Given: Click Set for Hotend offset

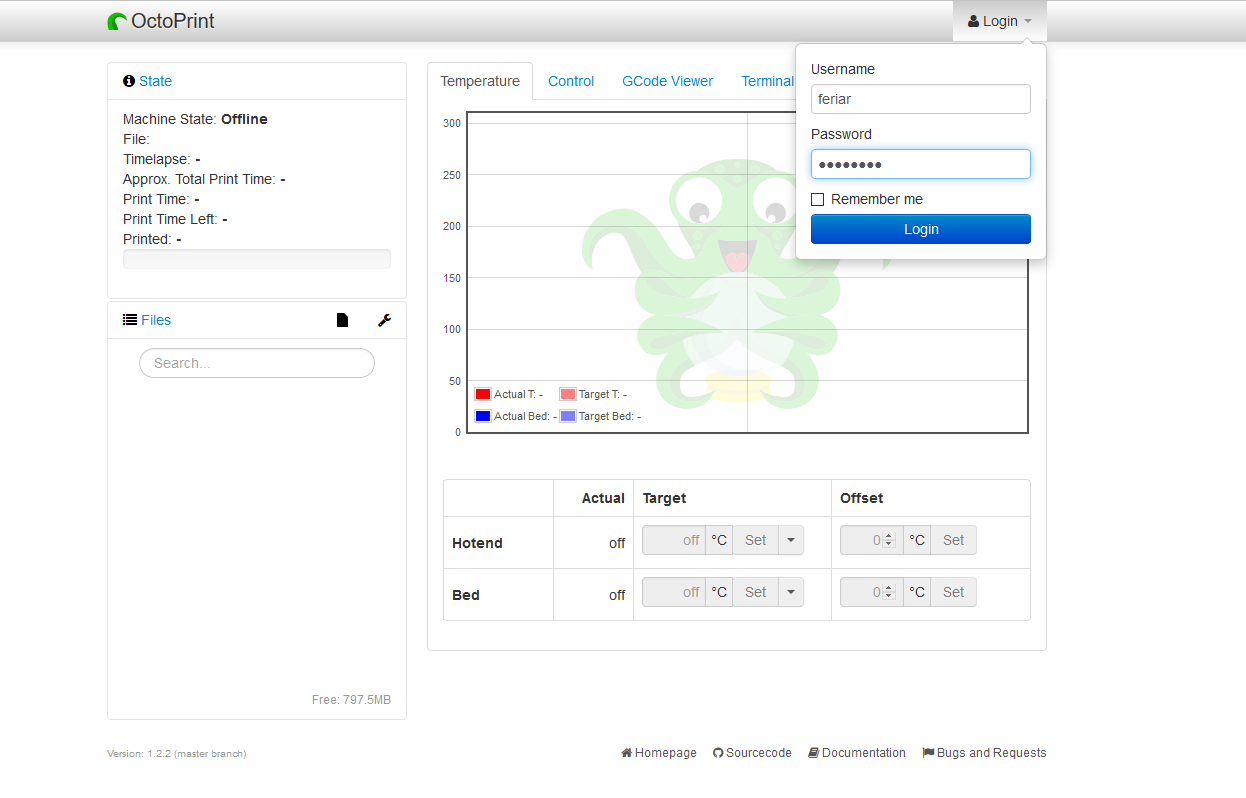Looking at the screenshot, I should 953,540.
